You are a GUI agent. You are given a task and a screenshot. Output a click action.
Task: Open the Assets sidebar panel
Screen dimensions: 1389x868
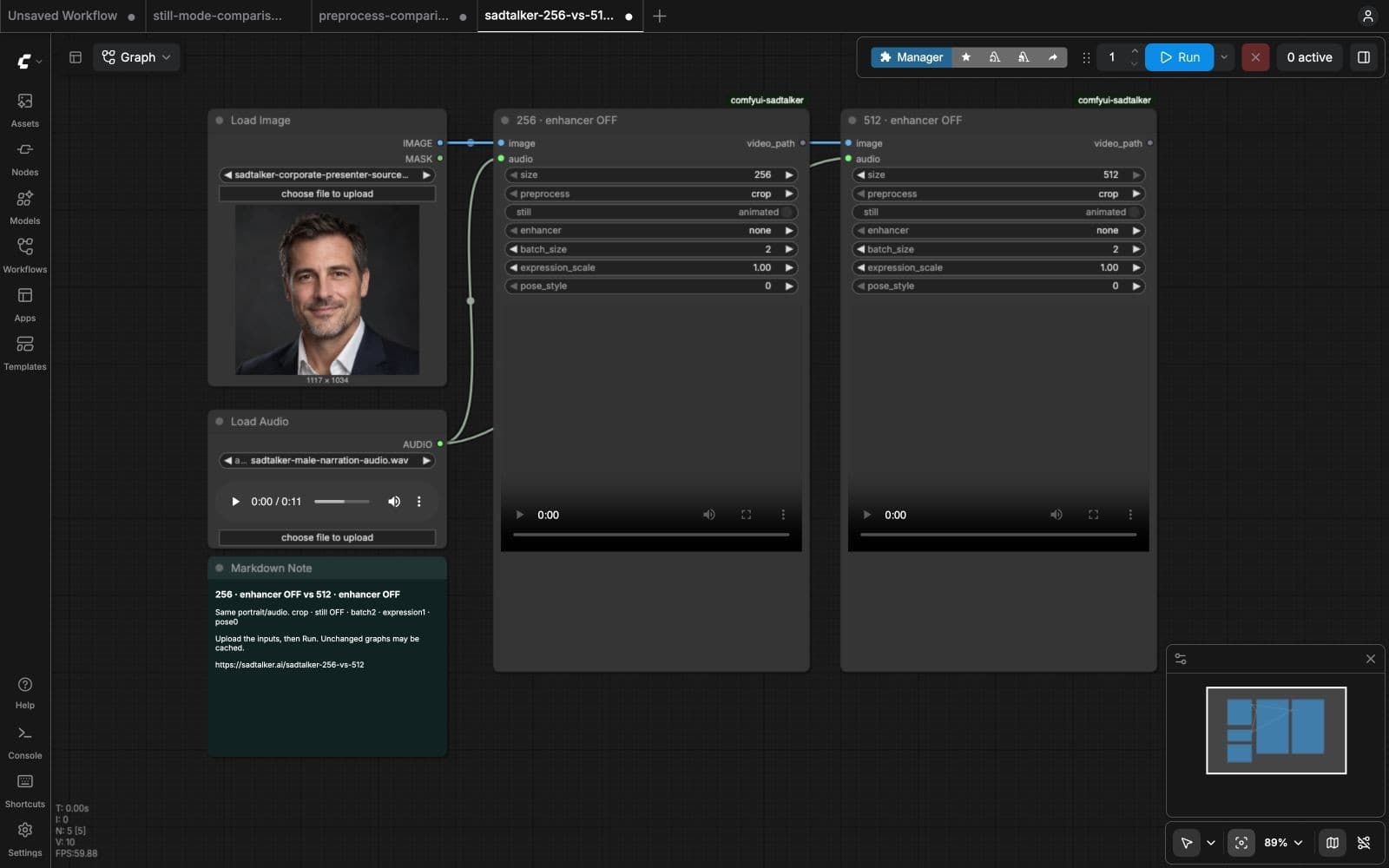point(24,110)
